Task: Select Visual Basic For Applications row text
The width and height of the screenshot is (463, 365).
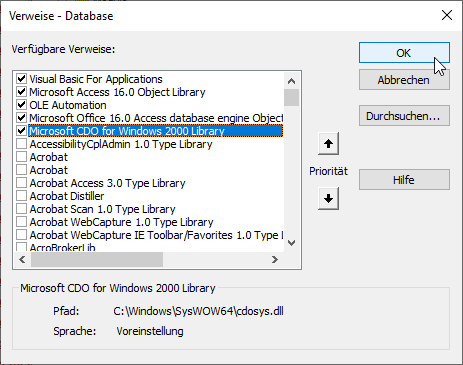Action: coord(96,79)
